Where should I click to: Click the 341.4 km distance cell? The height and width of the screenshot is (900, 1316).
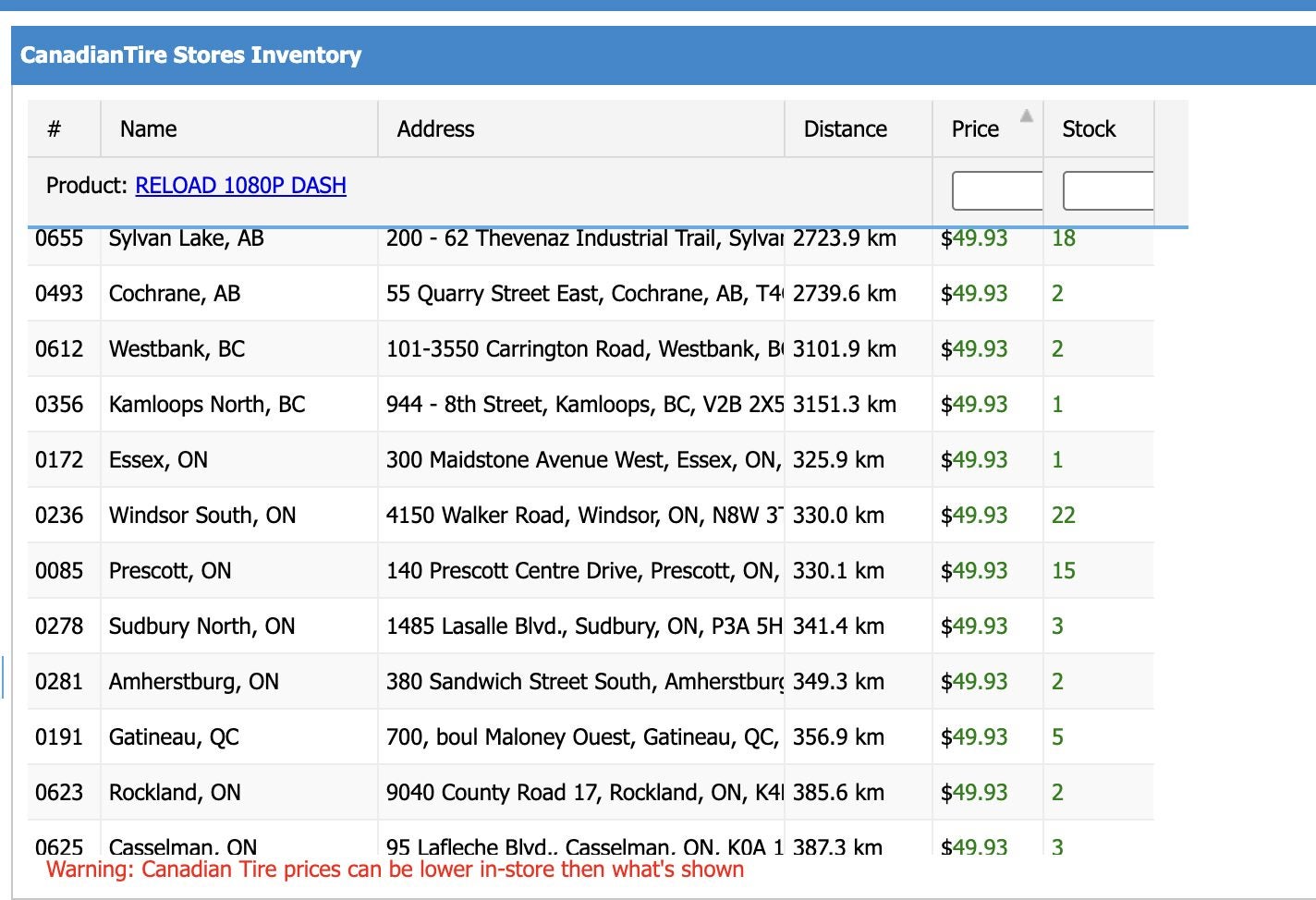[838, 626]
